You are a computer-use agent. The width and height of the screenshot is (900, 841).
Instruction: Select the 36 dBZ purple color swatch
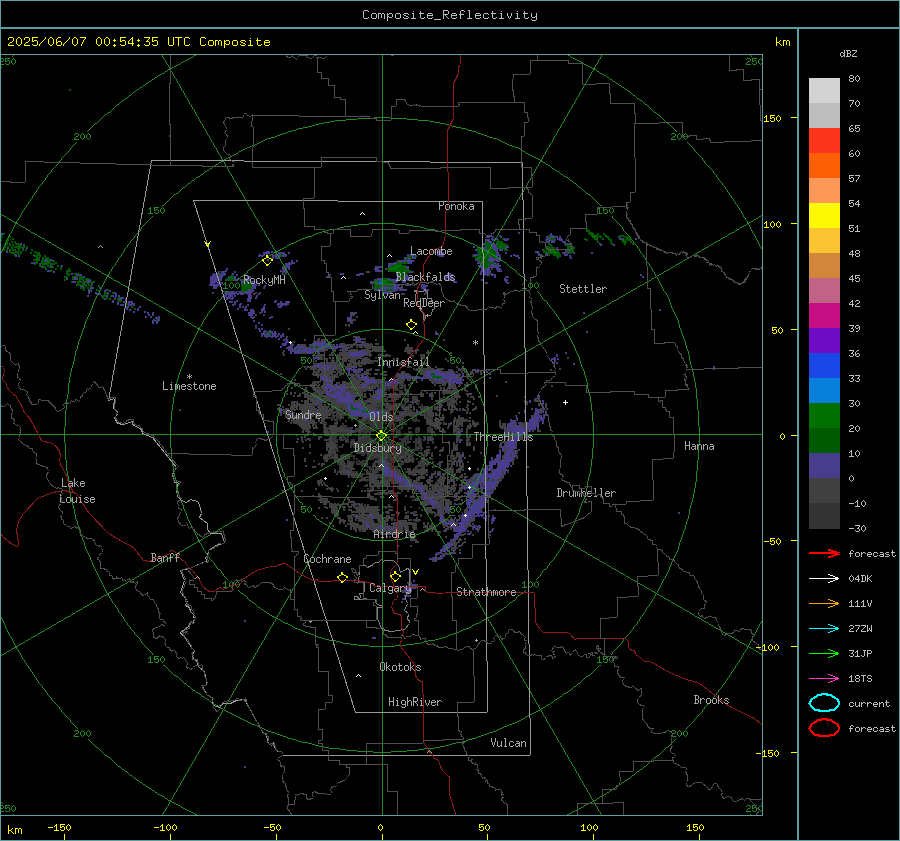[824, 340]
